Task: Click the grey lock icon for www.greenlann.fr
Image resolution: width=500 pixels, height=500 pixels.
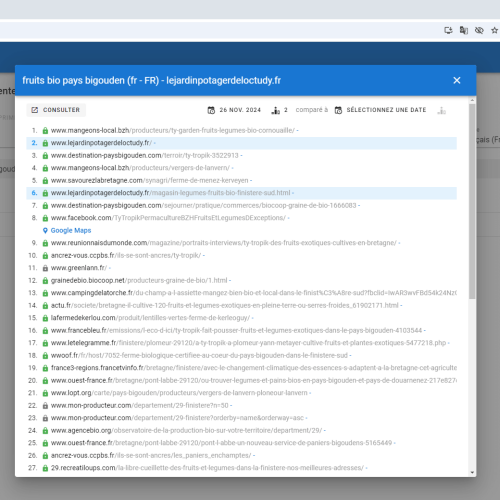Action: point(45,268)
